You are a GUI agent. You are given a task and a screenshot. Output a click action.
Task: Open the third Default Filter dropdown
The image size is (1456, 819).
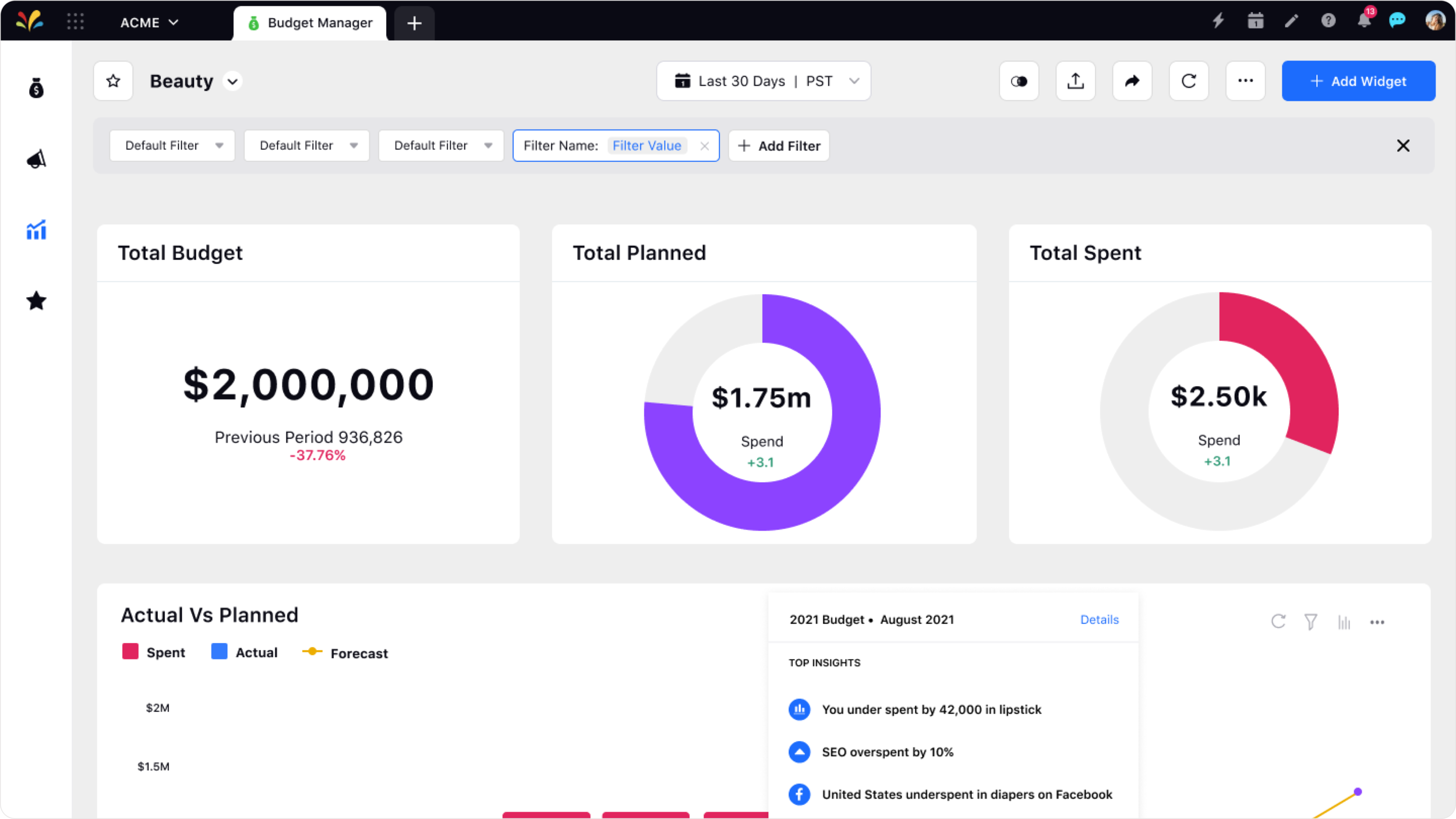point(441,146)
